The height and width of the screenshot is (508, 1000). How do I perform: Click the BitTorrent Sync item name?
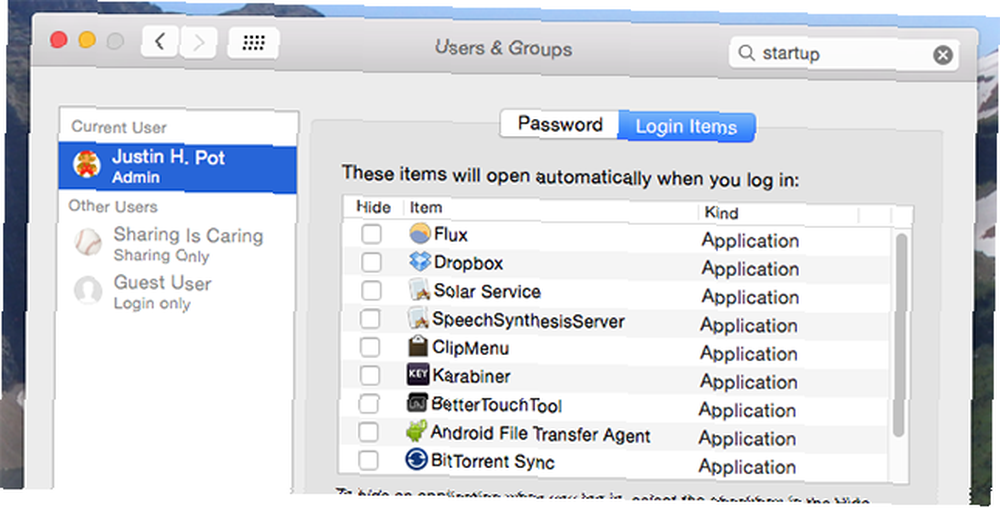click(492, 461)
